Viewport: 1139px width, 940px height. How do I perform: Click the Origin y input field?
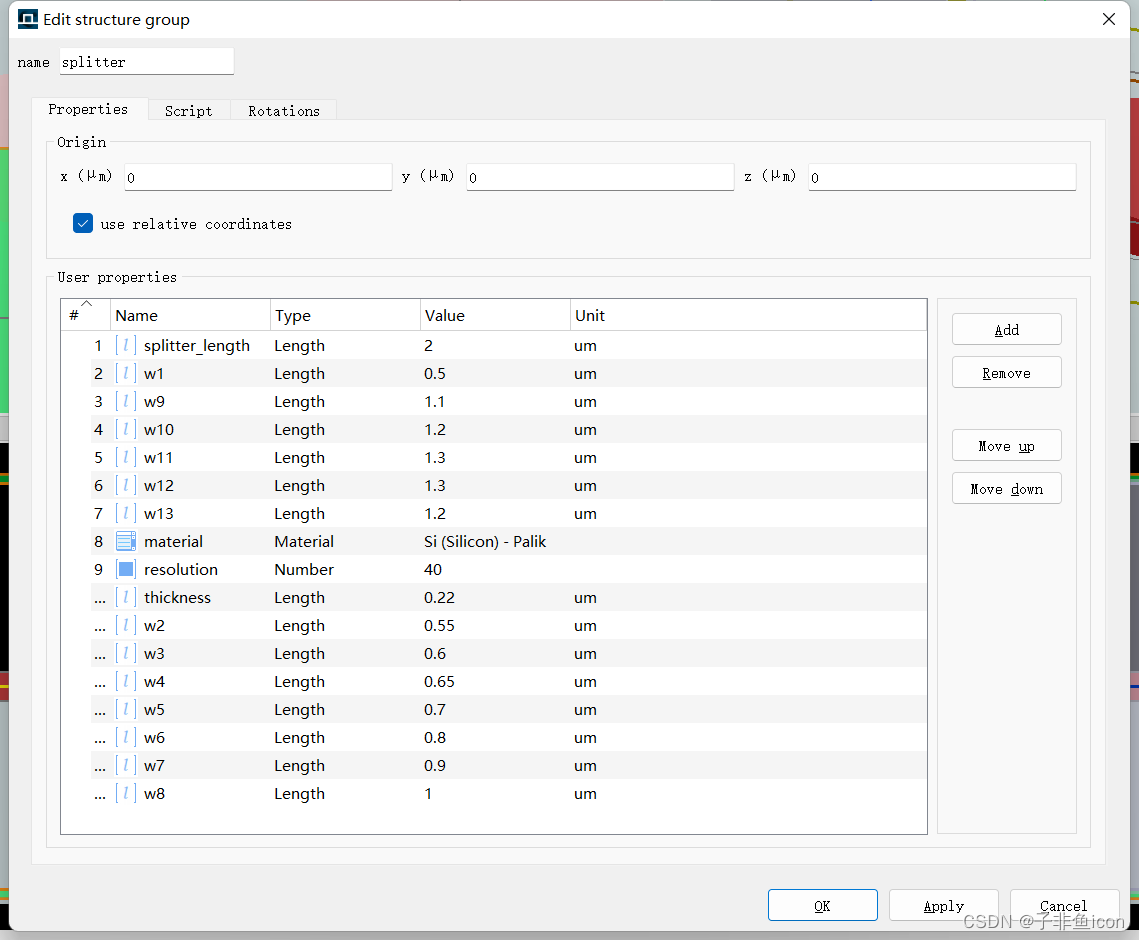click(600, 177)
